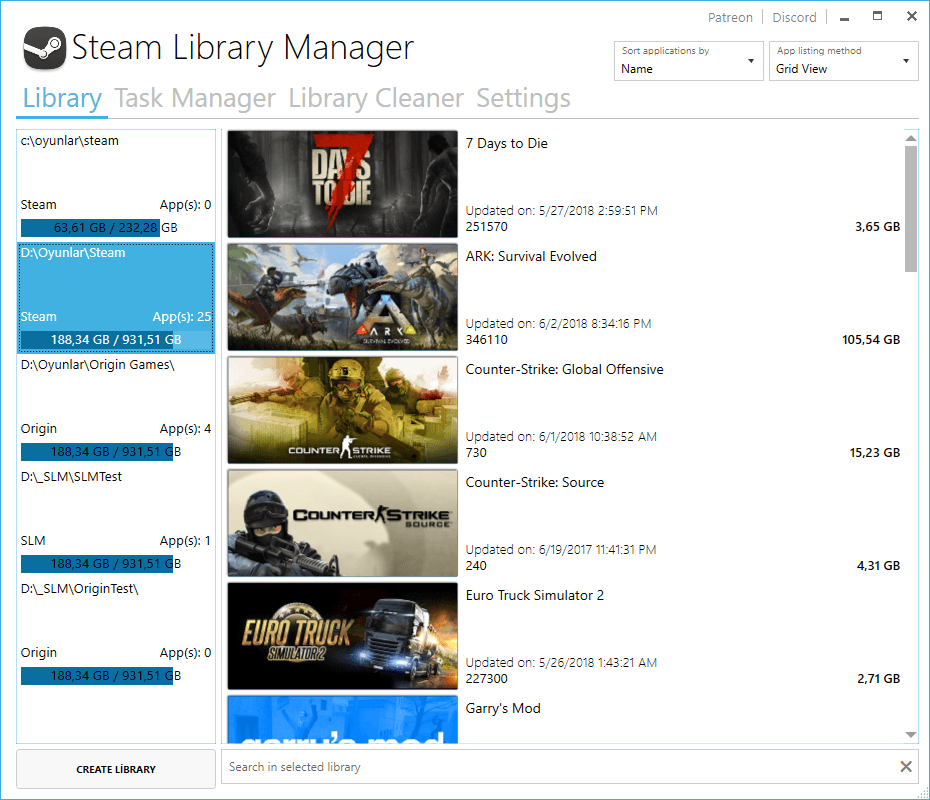Click the Counter-Strike: Source thumbnail
This screenshot has height=800, width=930.
pos(342,523)
